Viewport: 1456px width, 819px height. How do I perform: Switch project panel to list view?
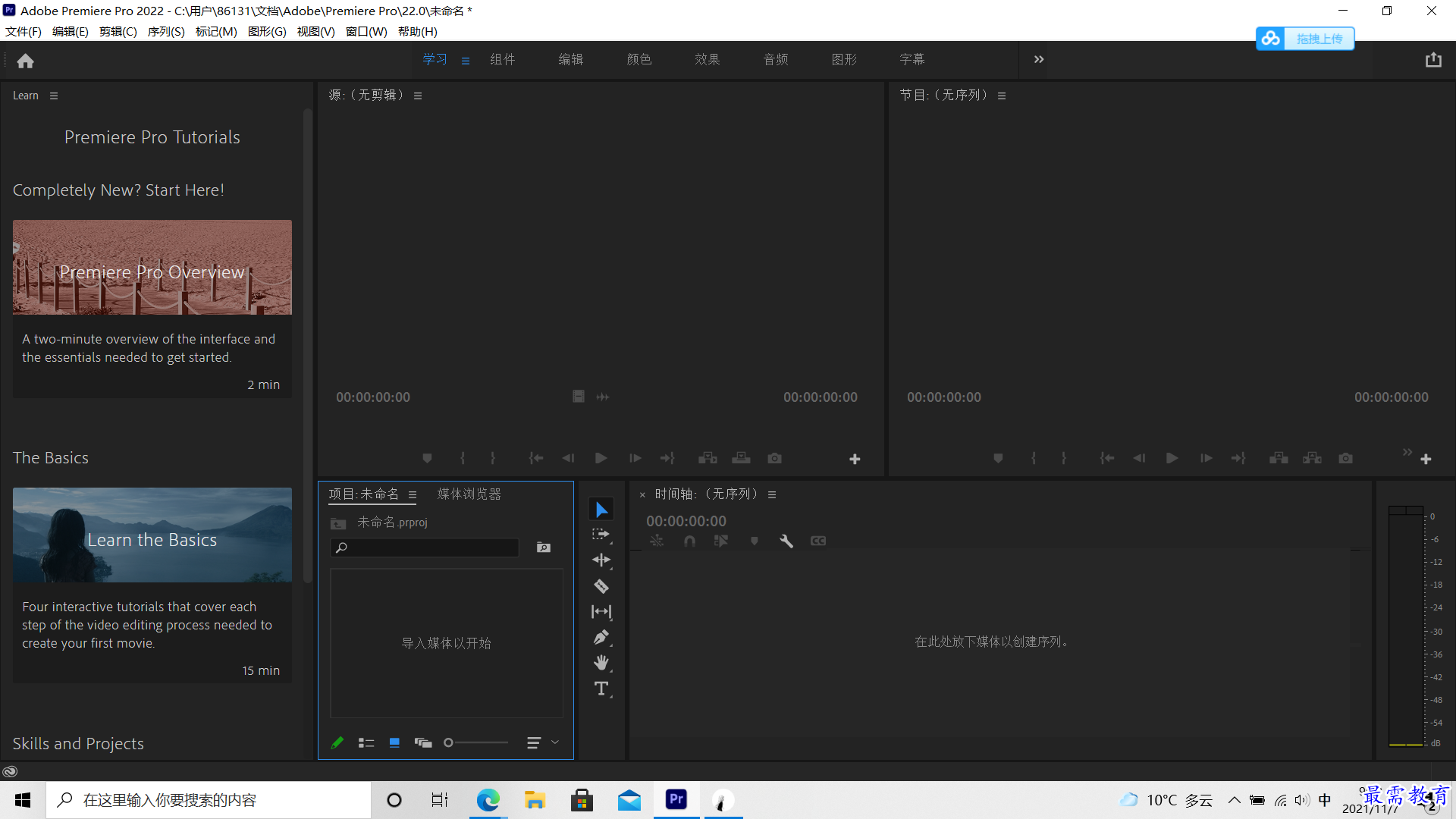coord(366,742)
